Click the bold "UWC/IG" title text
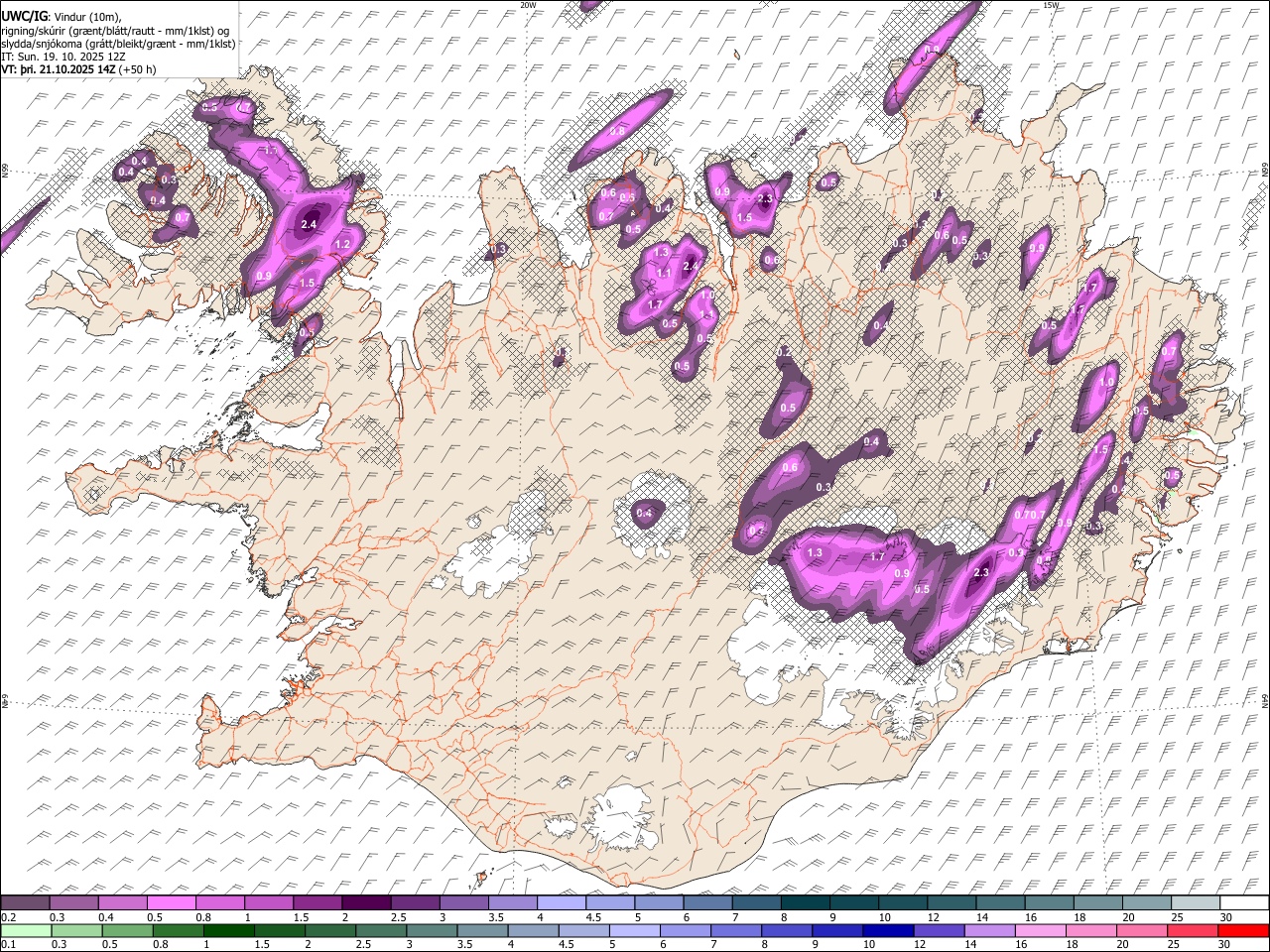 pos(25,16)
